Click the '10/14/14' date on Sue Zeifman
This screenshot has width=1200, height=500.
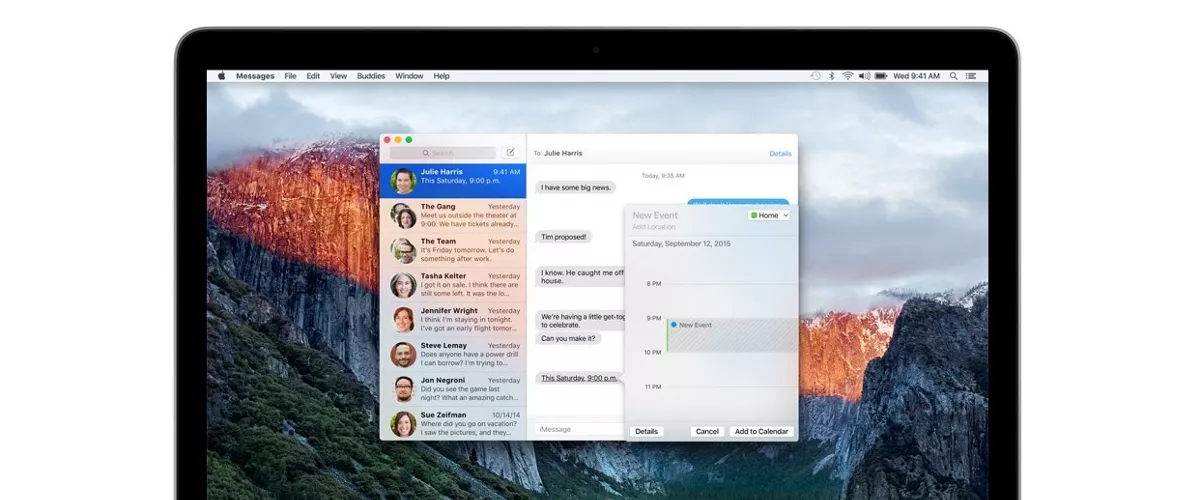point(506,415)
